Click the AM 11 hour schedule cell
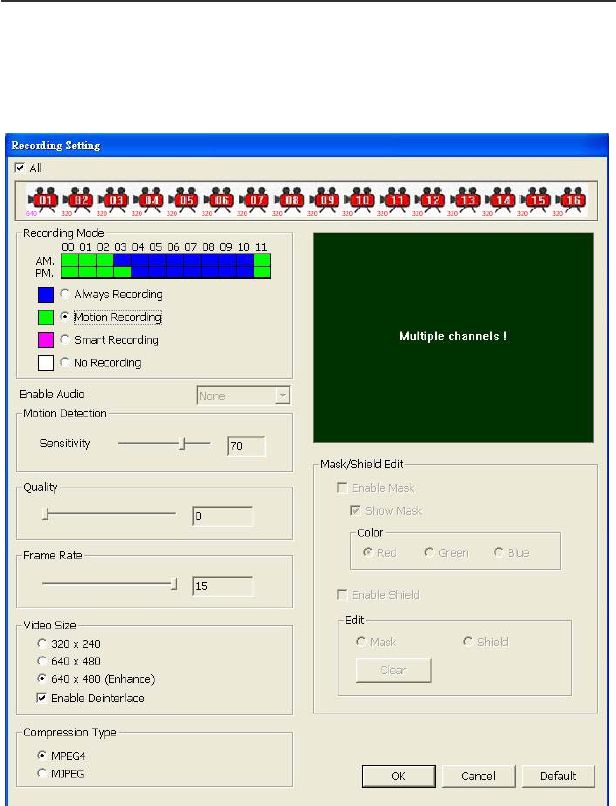This screenshot has width=616, height=806. tap(262, 260)
